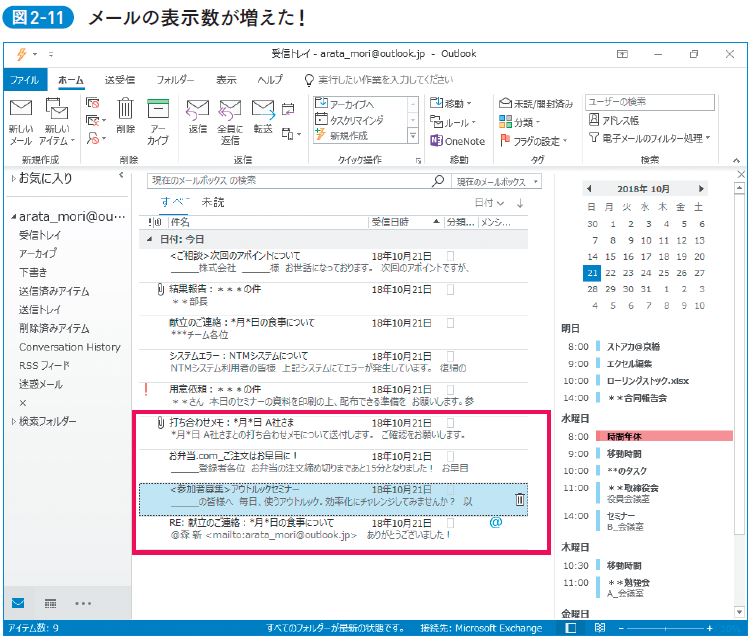754x642 pixels.
Task: Click the normal view icon in status bar
Action: point(570,628)
